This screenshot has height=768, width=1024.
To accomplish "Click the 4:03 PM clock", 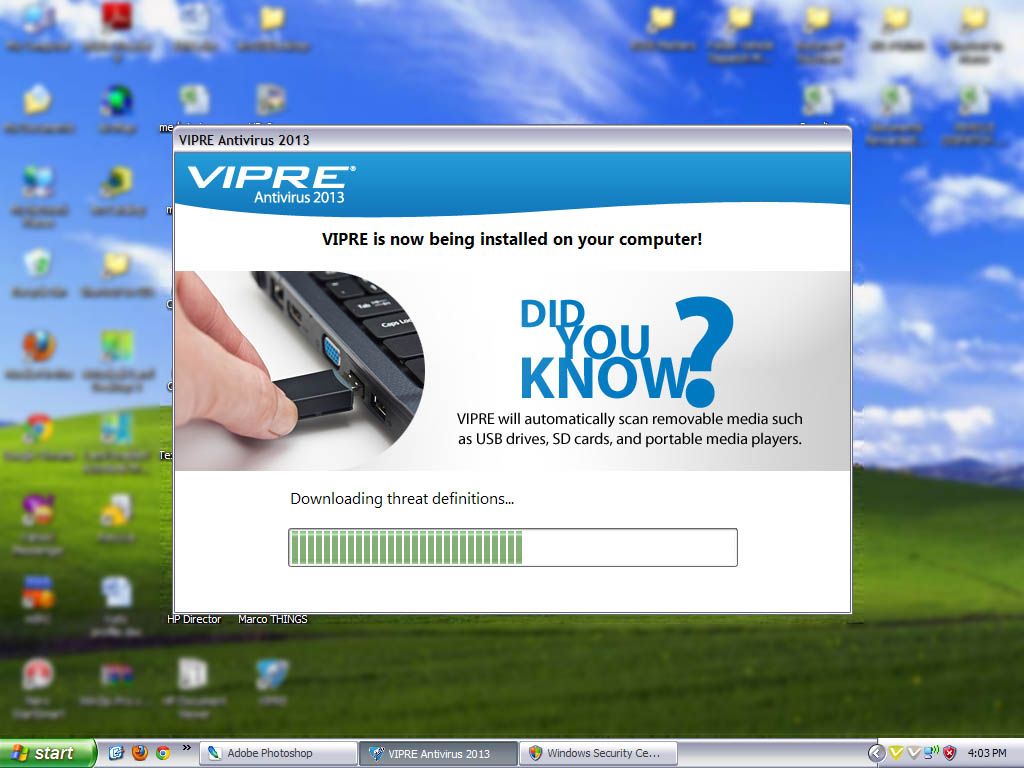I will tap(987, 753).
